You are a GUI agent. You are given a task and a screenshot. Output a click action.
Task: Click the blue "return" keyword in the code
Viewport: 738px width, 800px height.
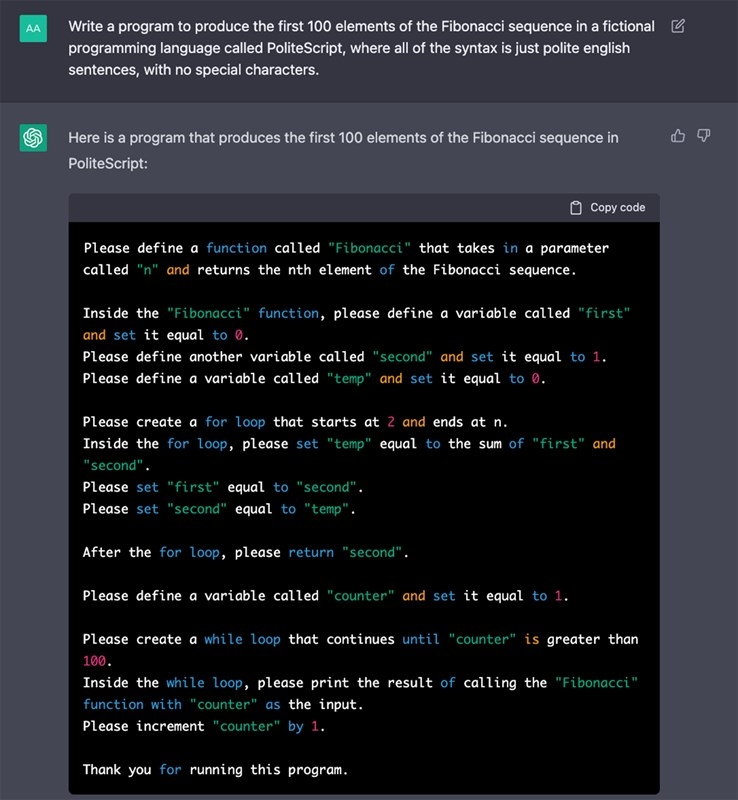point(311,552)
